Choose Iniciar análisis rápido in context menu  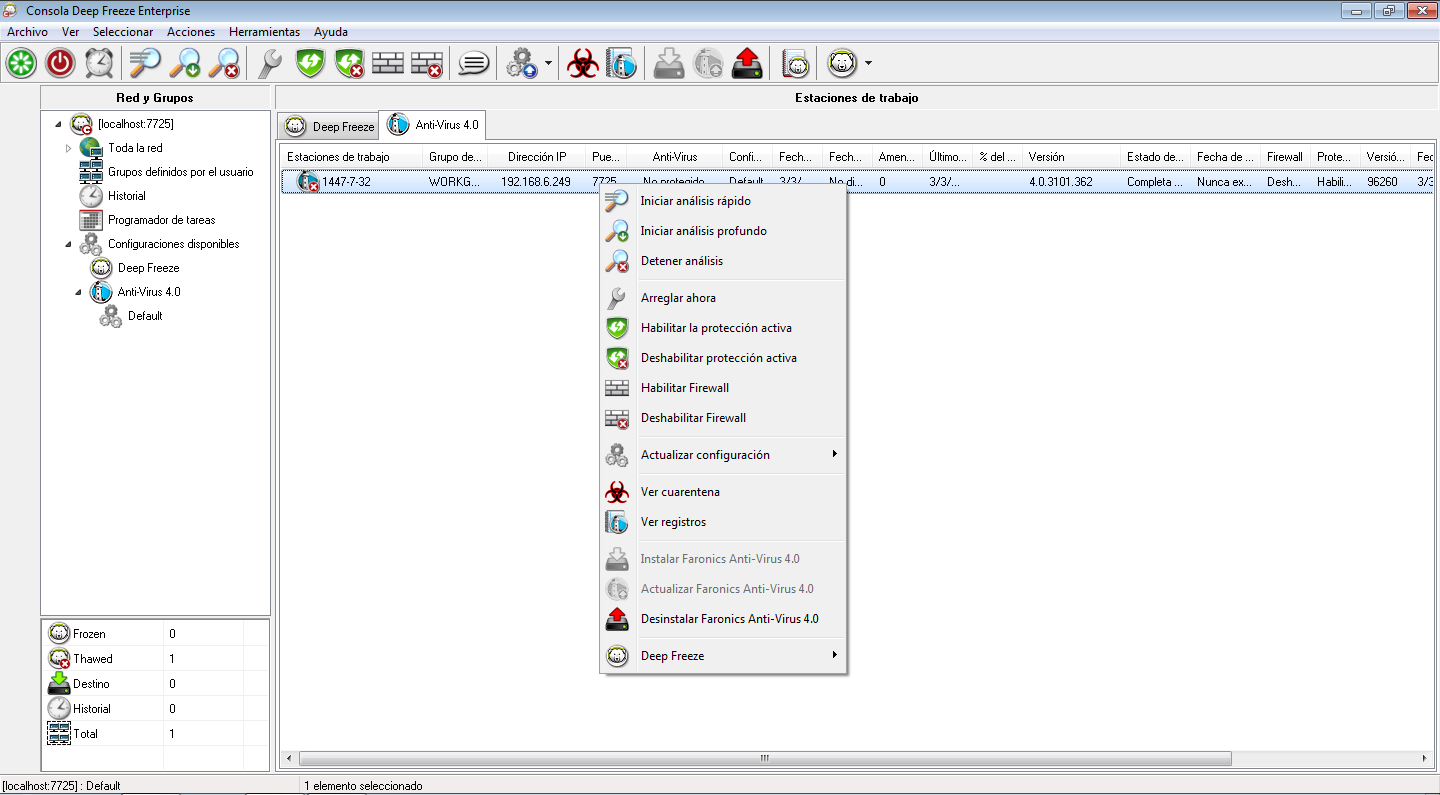tap(723, 201)
